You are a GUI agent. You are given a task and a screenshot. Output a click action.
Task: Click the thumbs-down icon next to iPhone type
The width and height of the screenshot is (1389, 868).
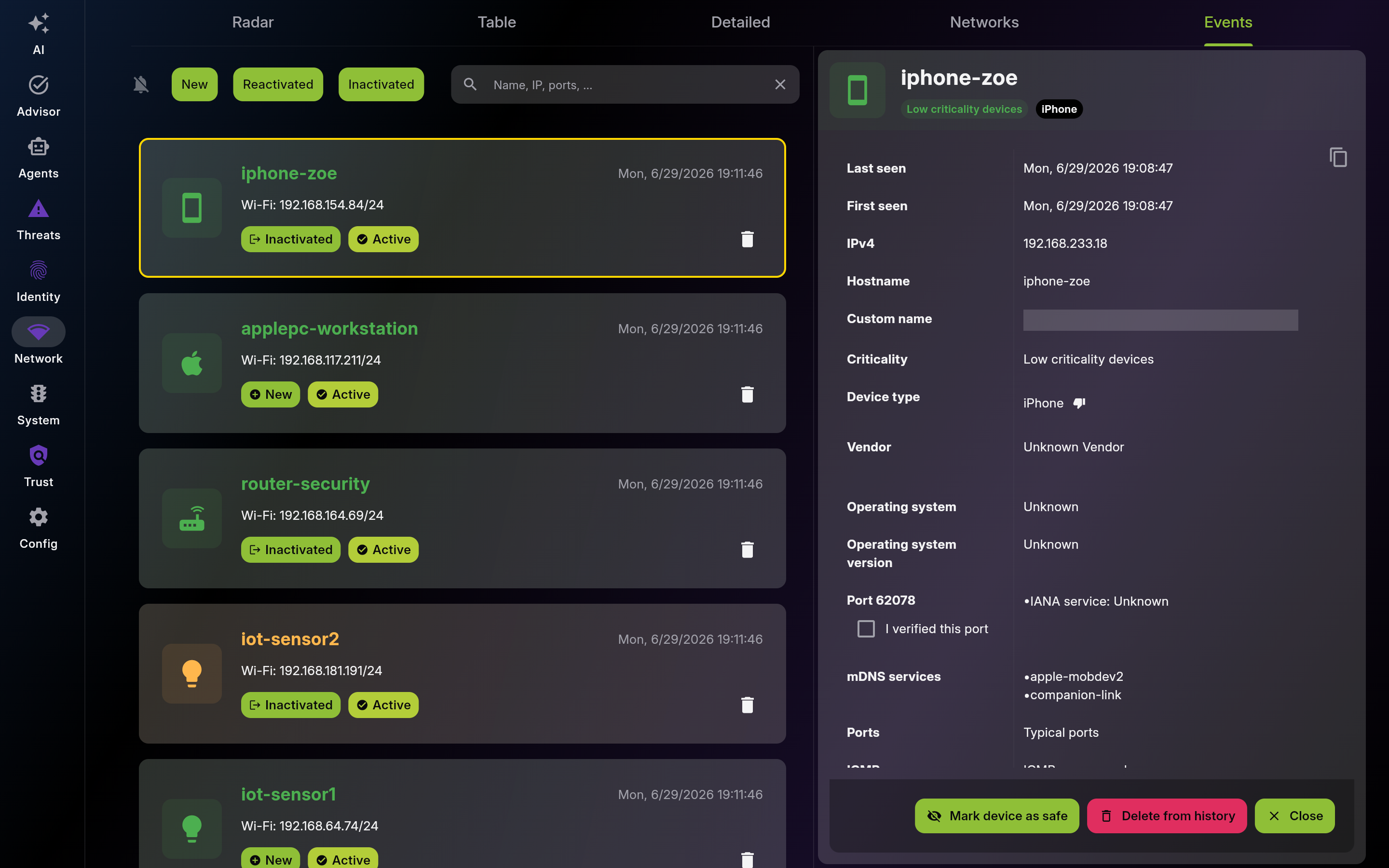click(x=1079, y=403)
